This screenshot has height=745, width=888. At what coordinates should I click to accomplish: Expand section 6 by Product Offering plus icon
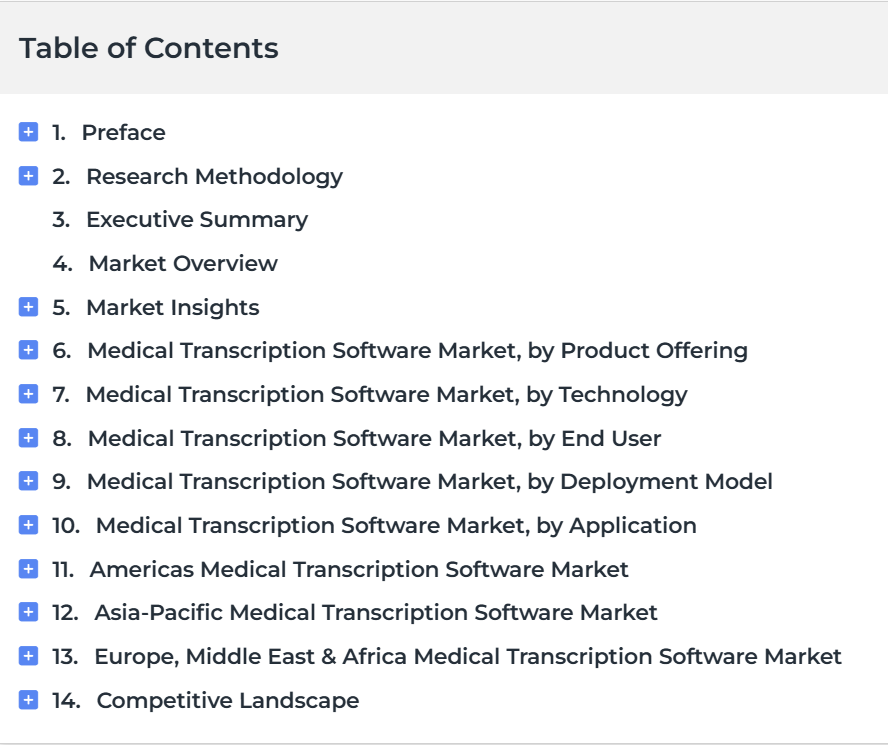(x=28, y=350)
